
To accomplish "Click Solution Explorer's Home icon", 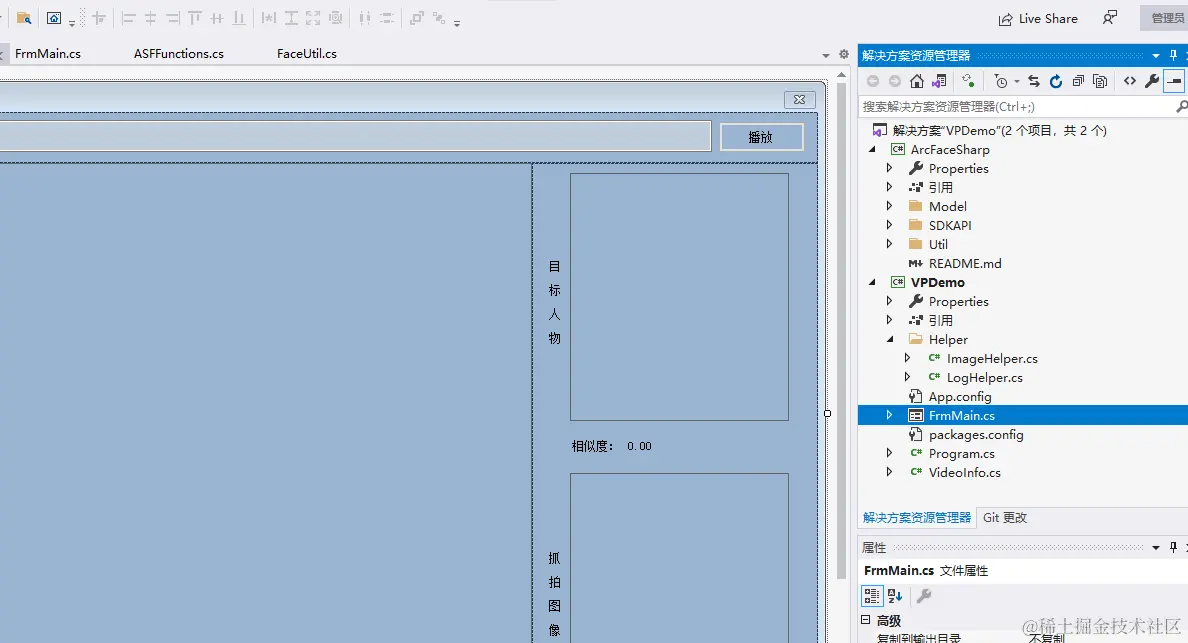I will [917, 81].
